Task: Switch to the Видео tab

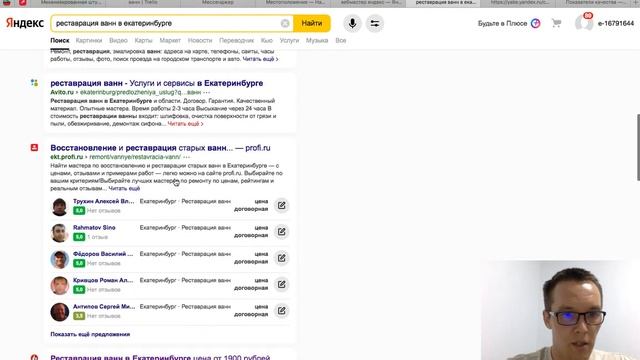Action: point(118,40)
